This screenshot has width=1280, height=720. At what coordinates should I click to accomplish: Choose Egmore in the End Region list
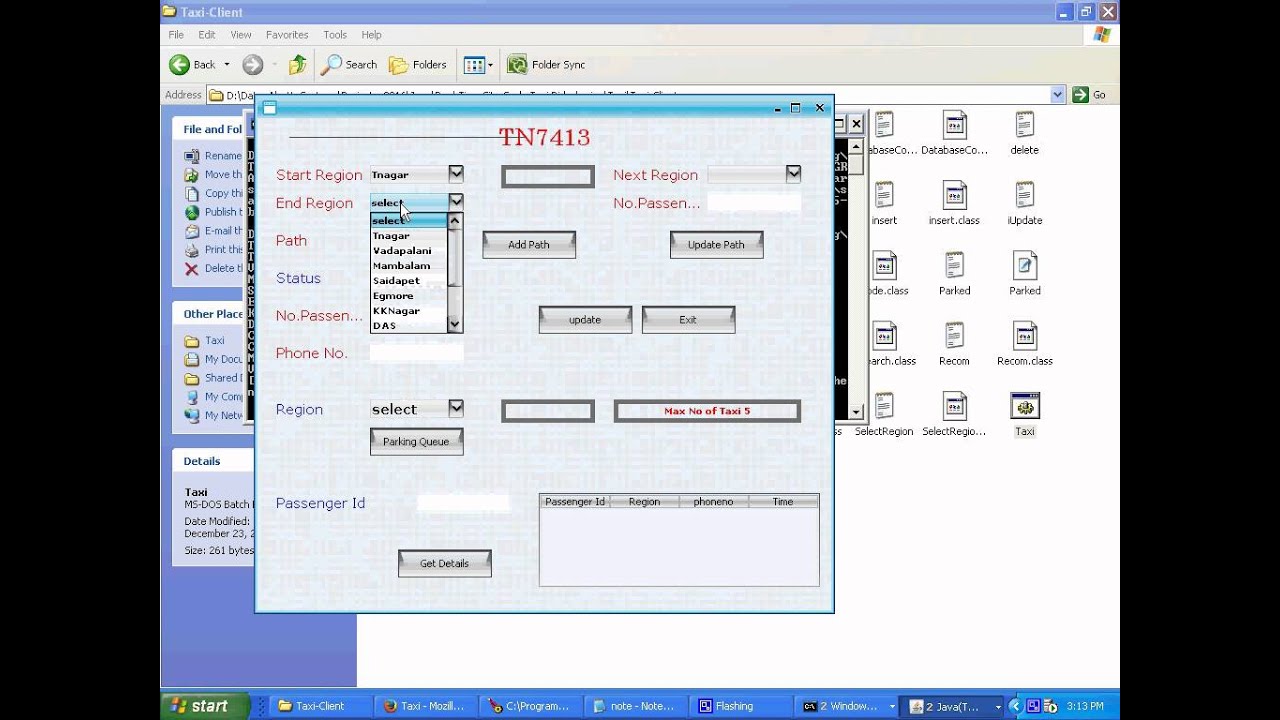(409, 296)
